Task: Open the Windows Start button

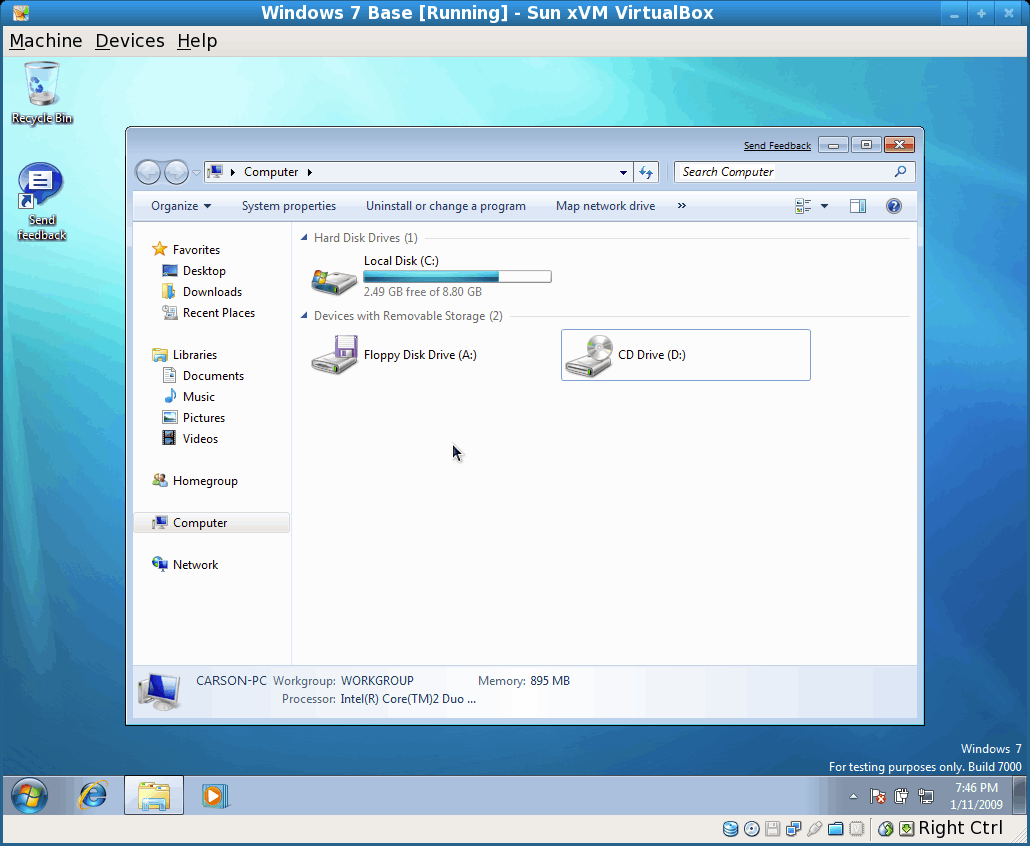Action: coord(29,795)
